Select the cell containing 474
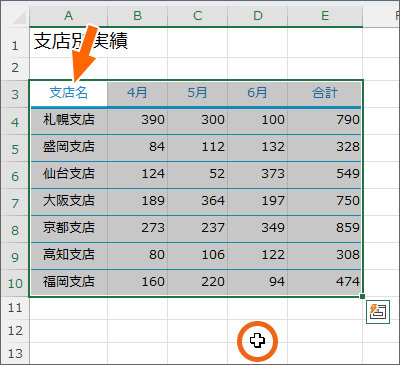 click(325, 283)
